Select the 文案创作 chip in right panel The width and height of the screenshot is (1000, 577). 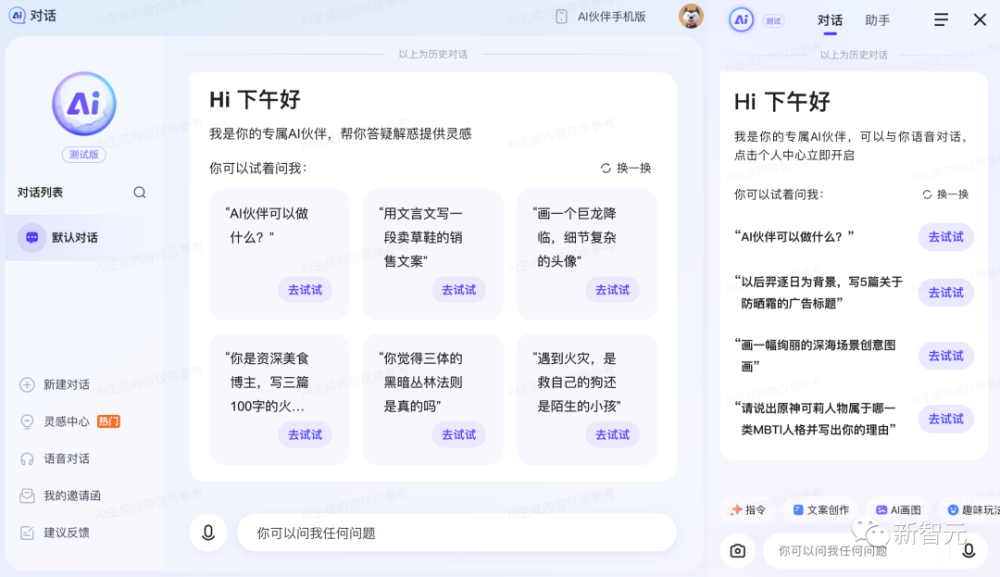(x=821, y=509)
